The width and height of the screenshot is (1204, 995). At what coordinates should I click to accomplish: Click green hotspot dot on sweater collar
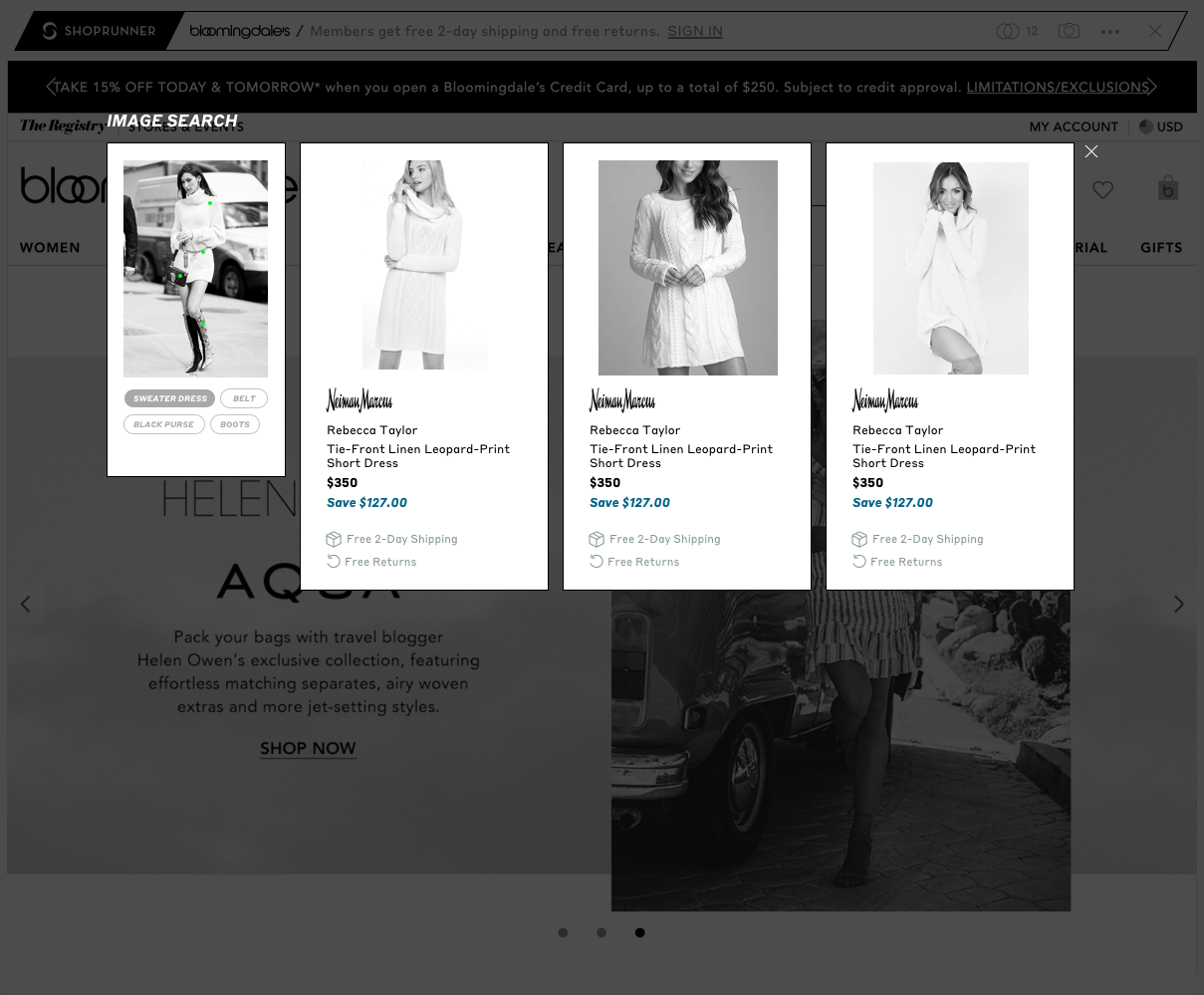pos(210,203)
